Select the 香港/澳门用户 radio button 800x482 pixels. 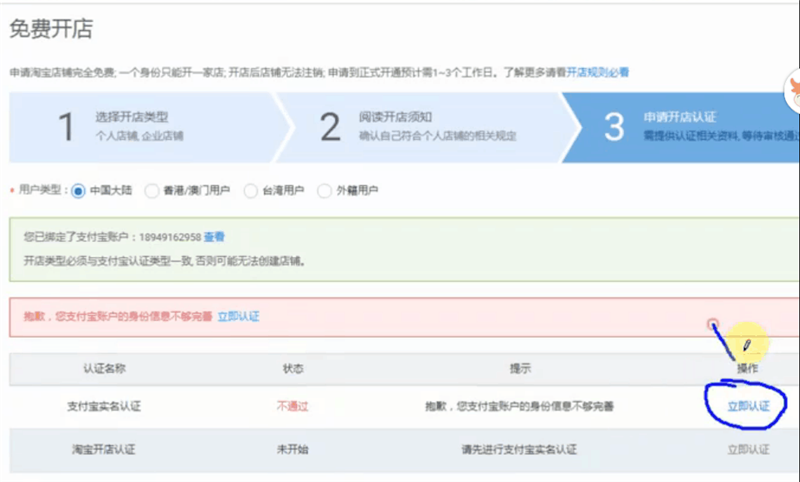click(x=152, y=191)
